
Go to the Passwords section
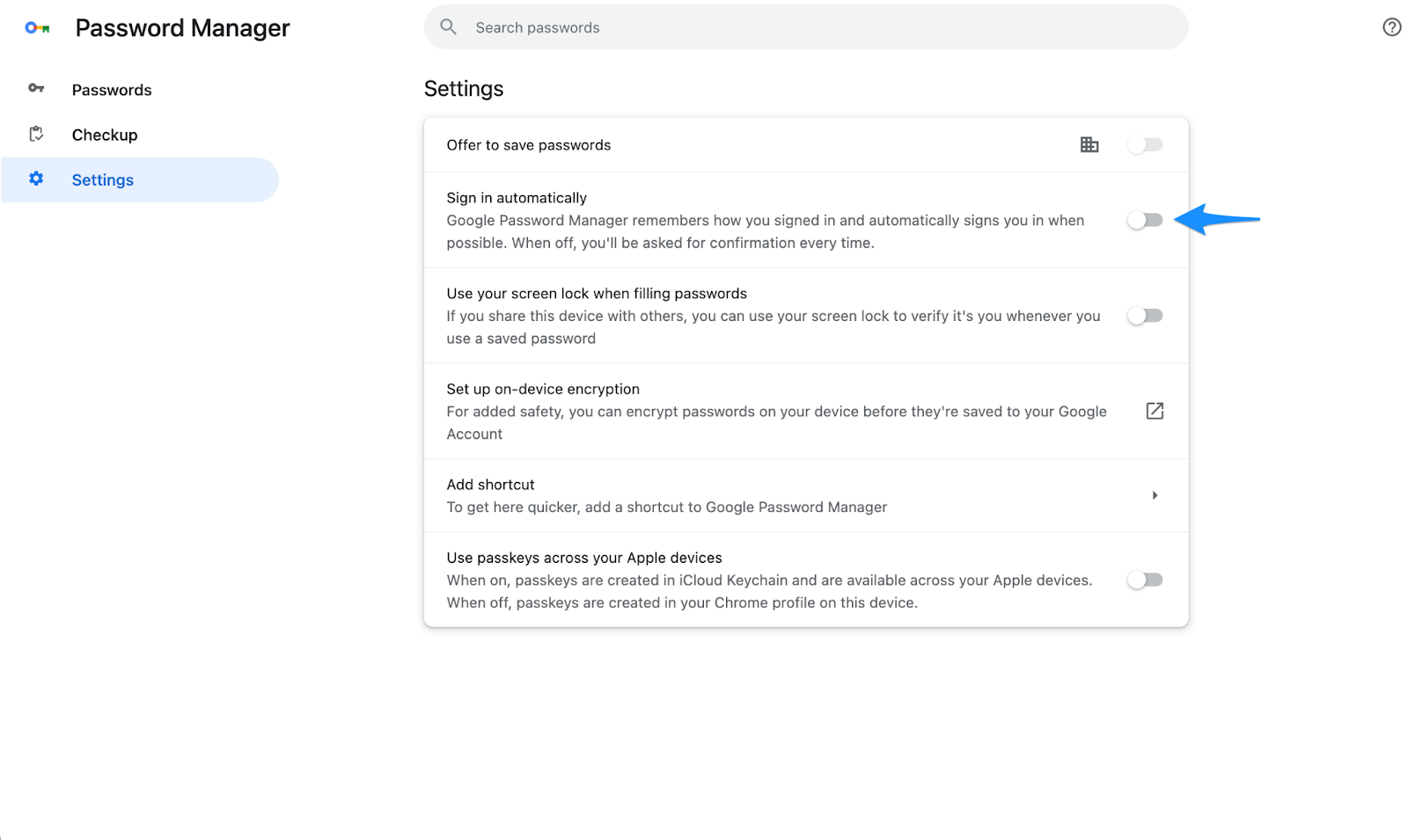click(112, 89)
